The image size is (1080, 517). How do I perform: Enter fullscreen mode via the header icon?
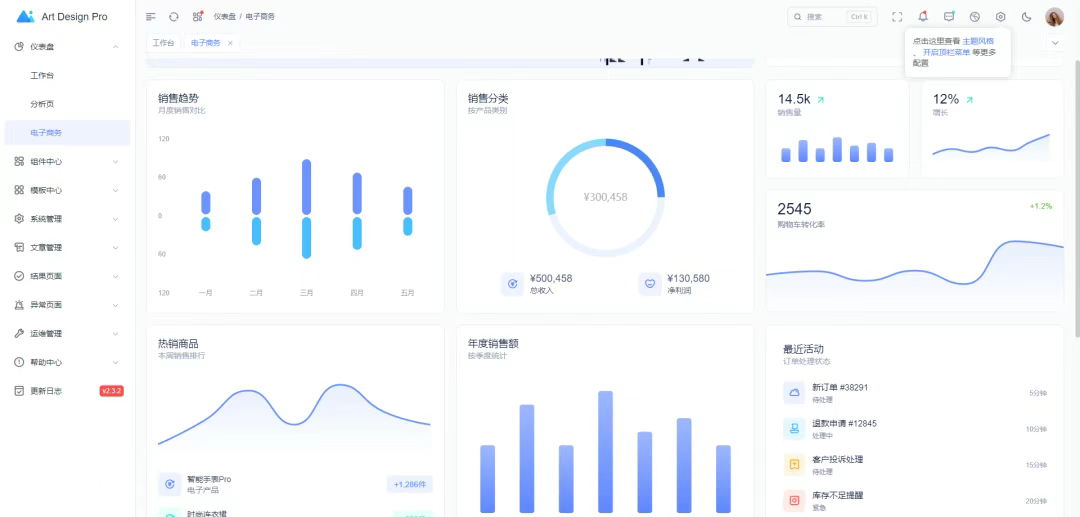[x=897, y=17]
